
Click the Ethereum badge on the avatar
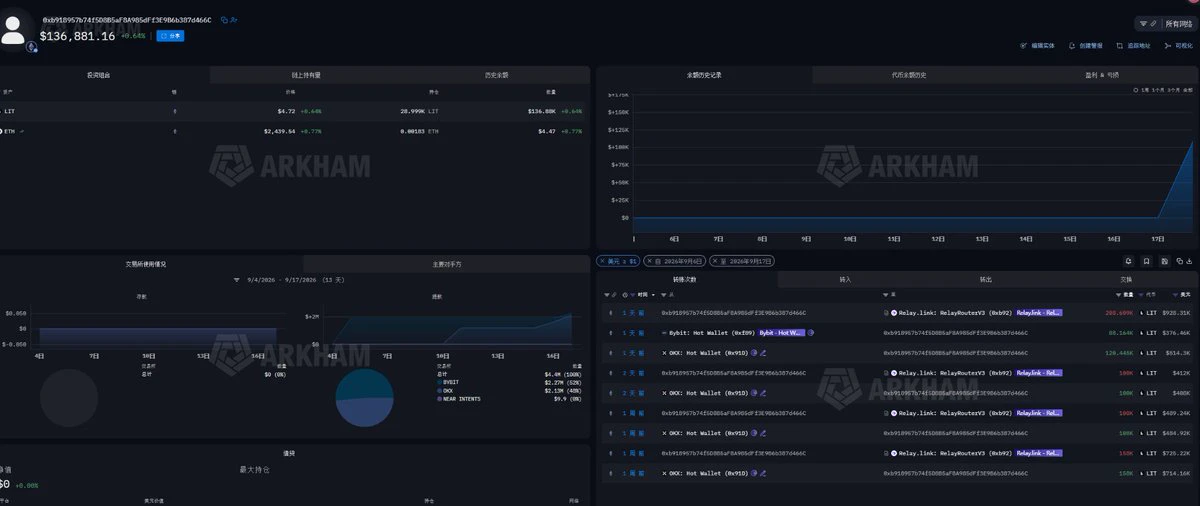point(32,46)
